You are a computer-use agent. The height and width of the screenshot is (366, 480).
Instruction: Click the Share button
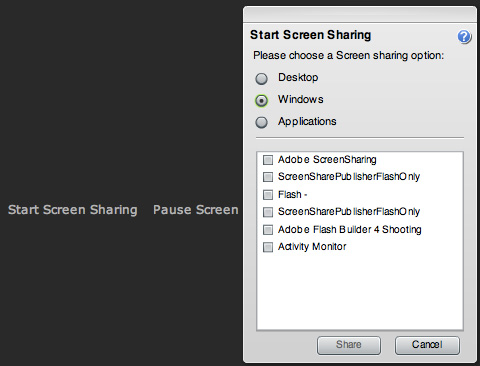(349, 345)
